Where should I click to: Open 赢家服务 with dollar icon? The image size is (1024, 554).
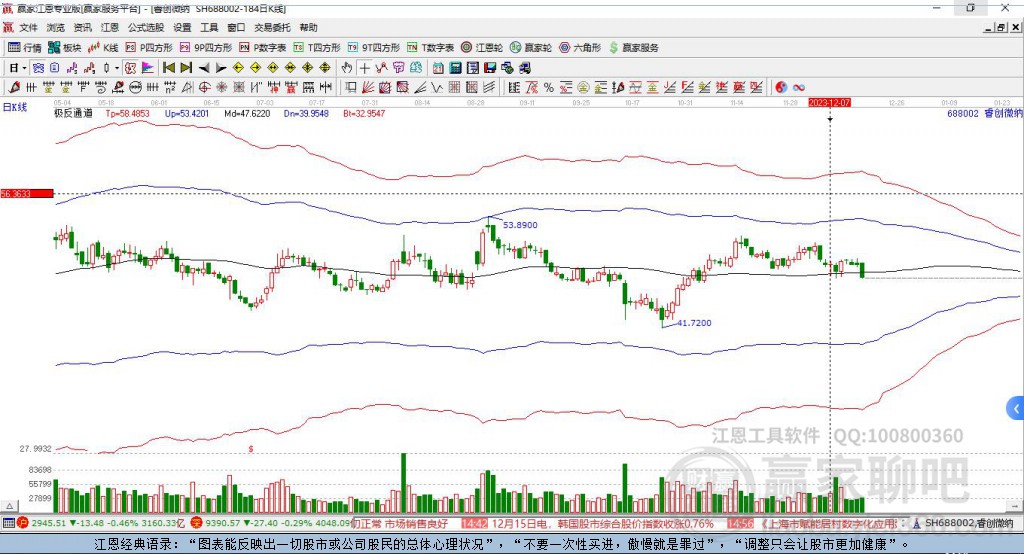pos(633,48)
